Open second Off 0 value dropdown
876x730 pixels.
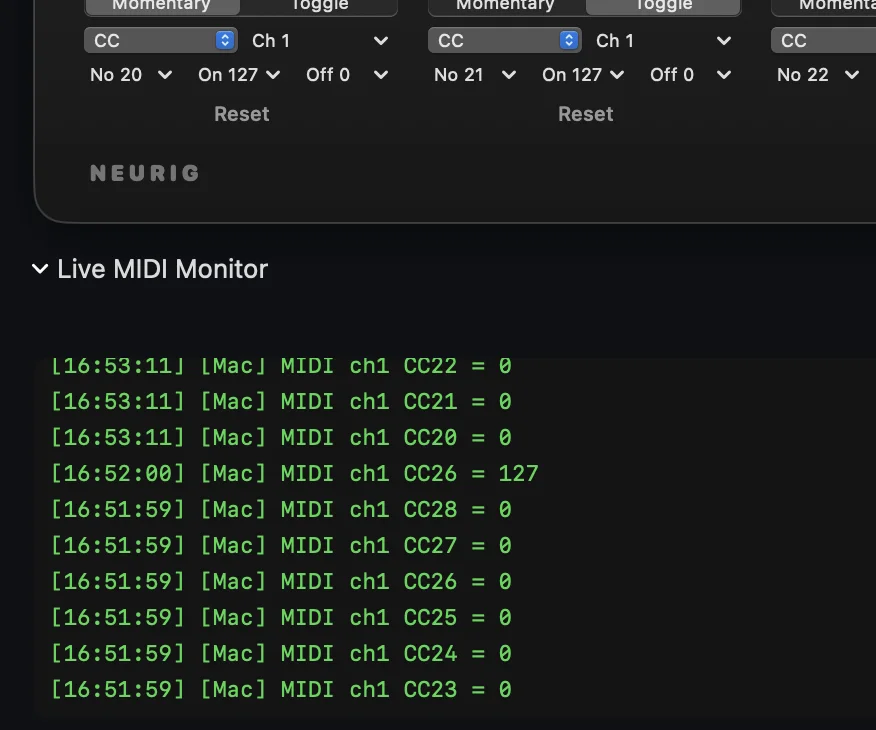coord(691,75)
